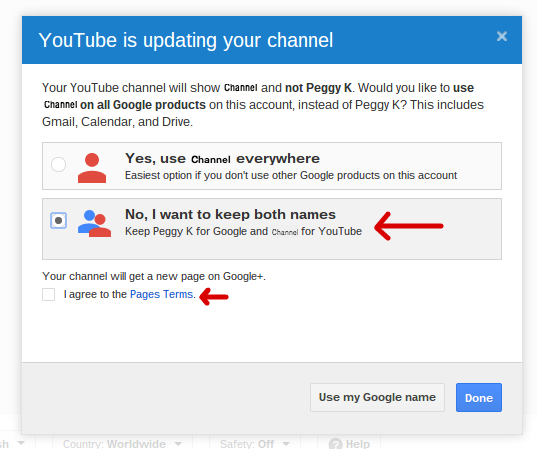537x449 pixels.
Task: Close the YouTube channel update dialog
Action: point(502,36)
